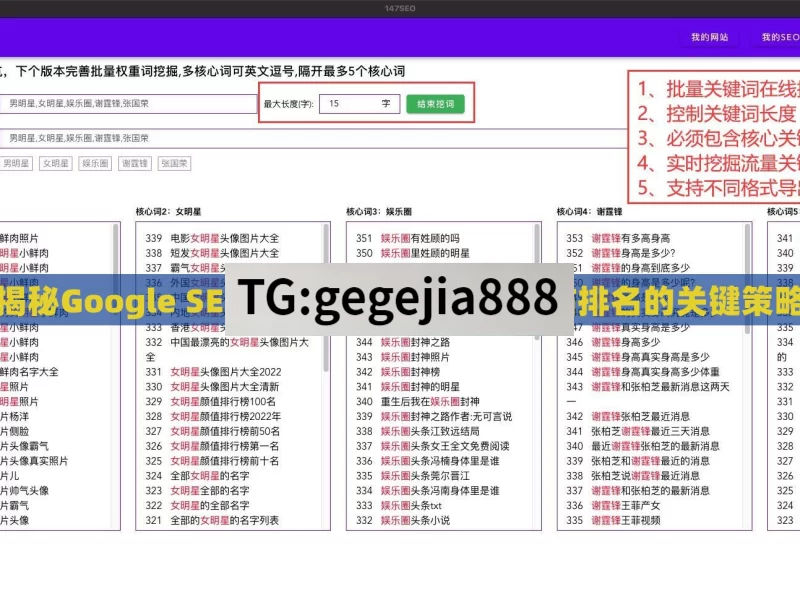Click row 340 重生后我在娱乐圈封神

[418, 402]
